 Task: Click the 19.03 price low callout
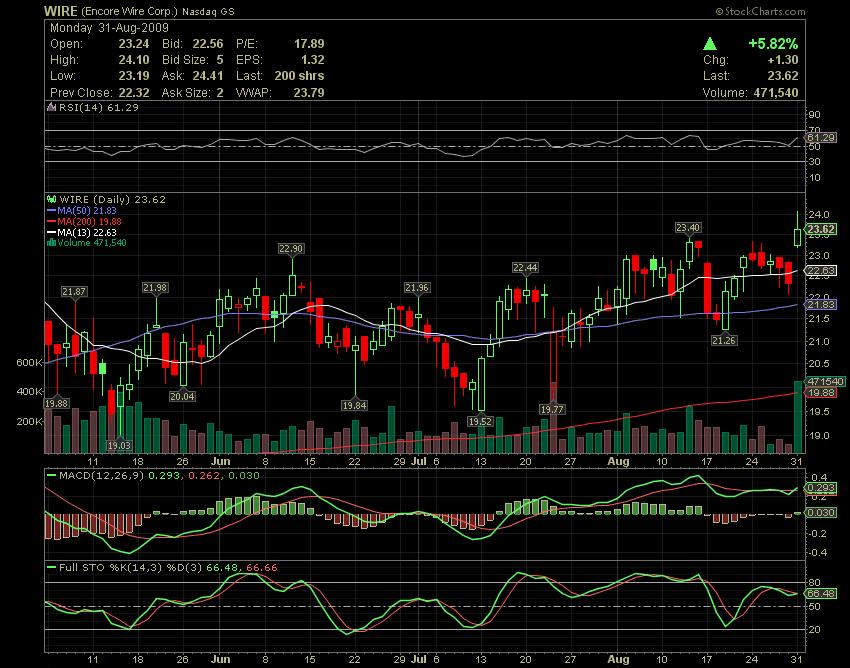(119, 446)
